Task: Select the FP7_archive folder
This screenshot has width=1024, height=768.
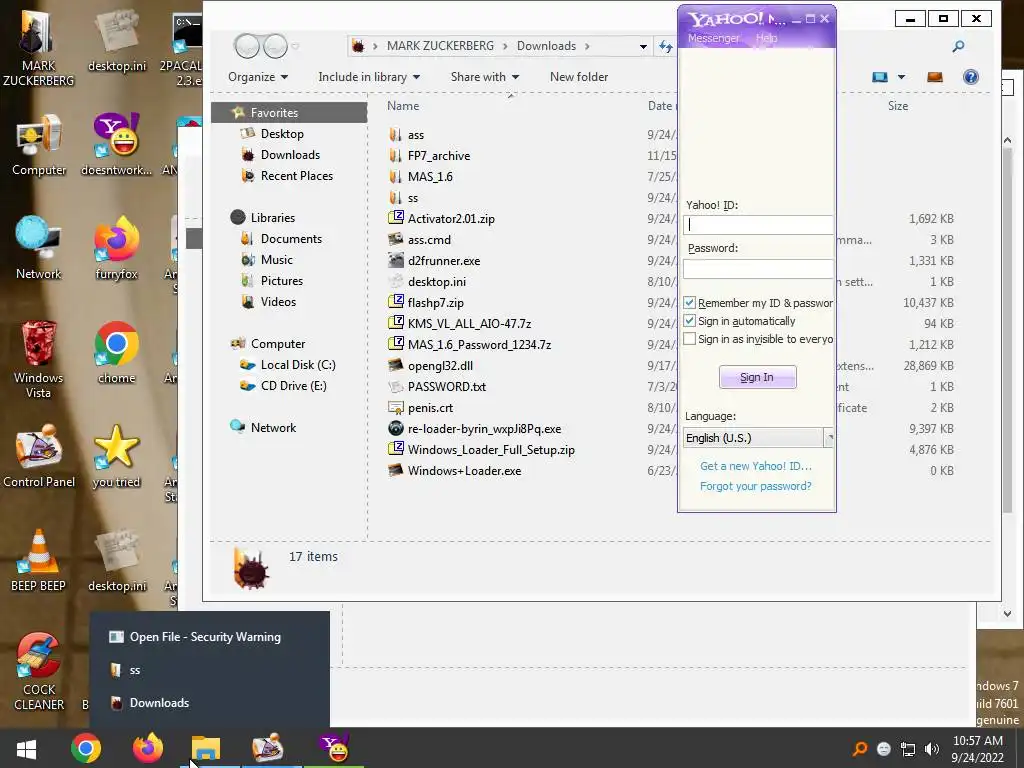Action: coord(439,155)
